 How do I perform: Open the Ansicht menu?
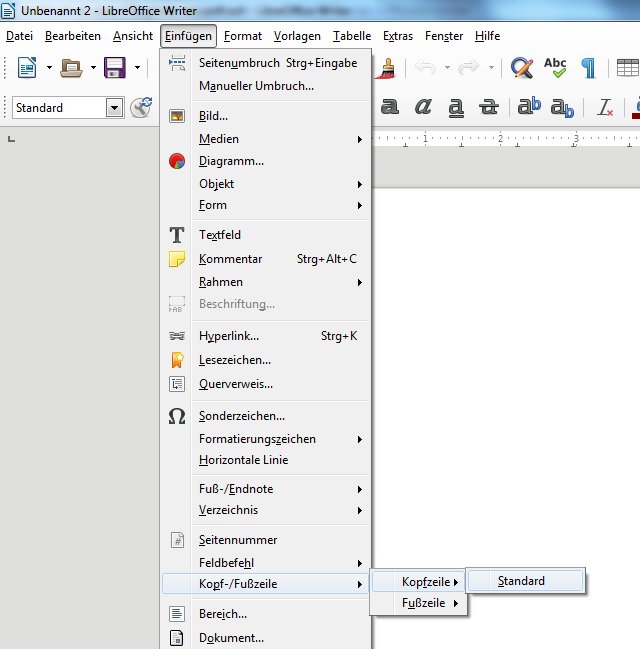coord(133,36)
